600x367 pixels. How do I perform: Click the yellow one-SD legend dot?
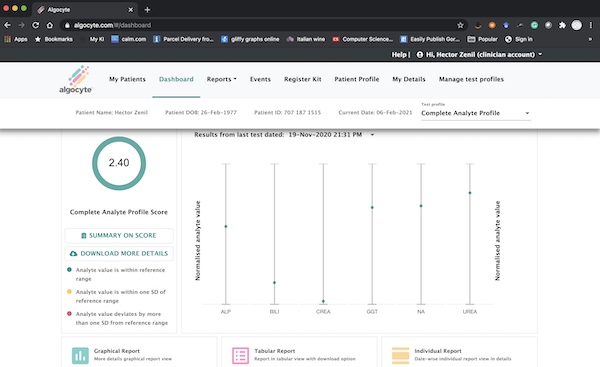[x=69, y=292]
